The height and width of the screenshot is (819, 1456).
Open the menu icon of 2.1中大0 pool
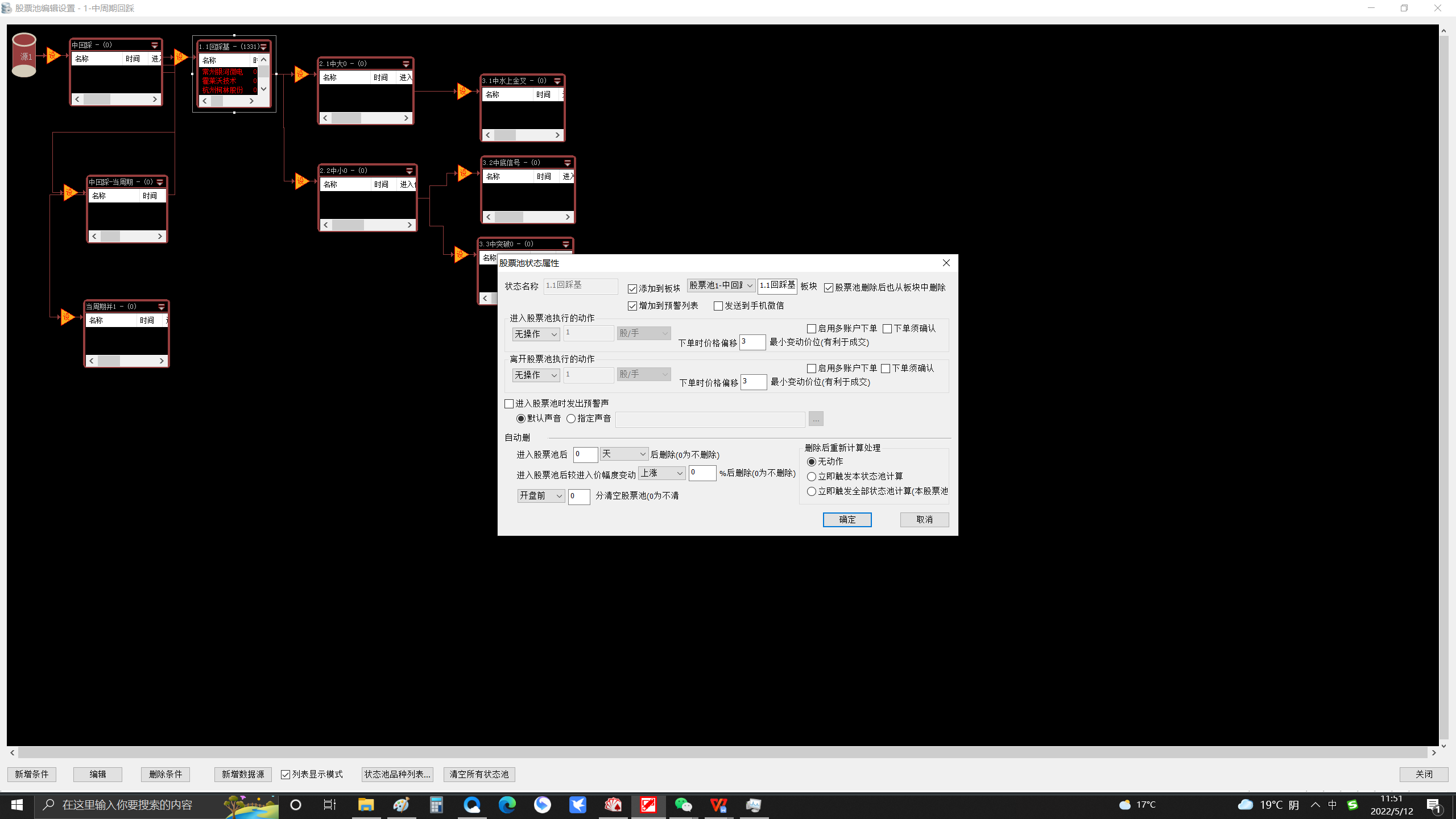coord(406,64)
